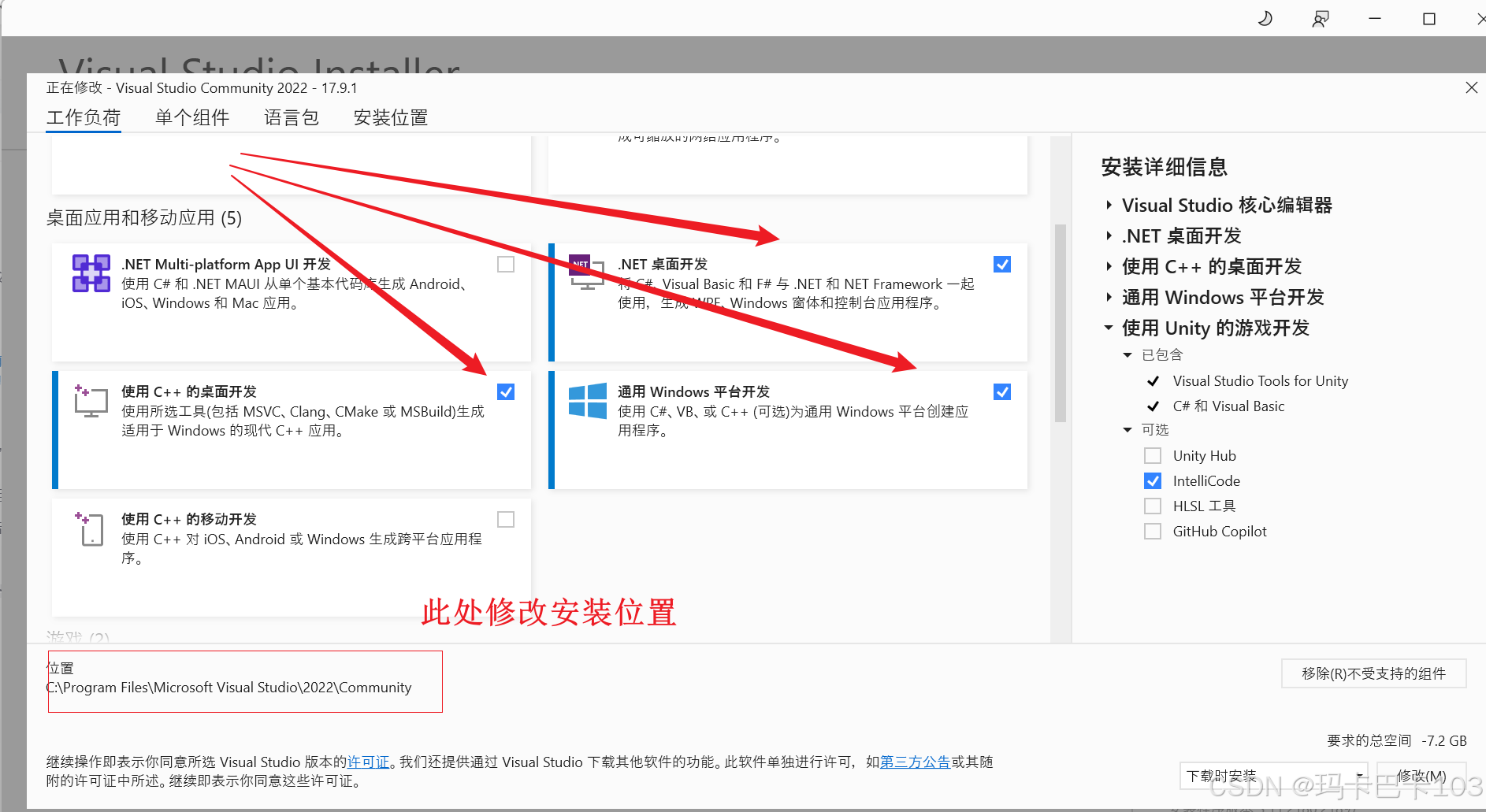Disable the IntelliCode optional component

(x=1153, y=481)
